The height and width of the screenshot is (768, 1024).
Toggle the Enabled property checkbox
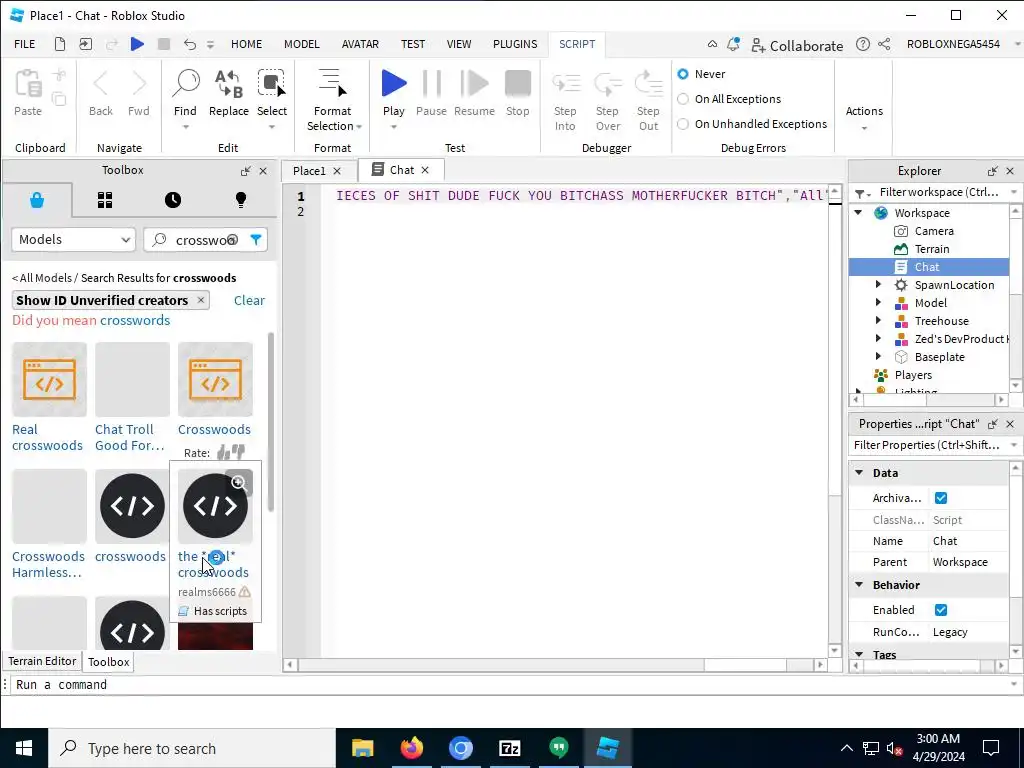pyautogui.click(x=941, y=610)
